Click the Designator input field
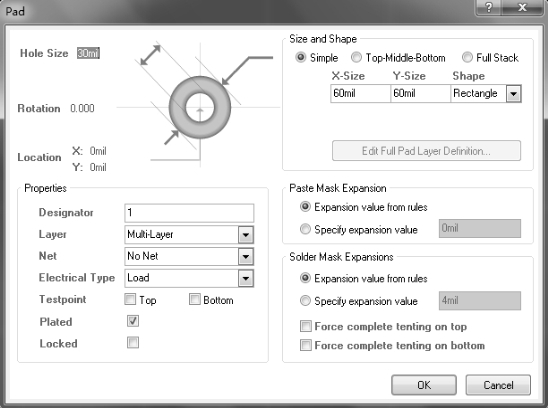Image resolution: width=548 pixels, height=408 pixels. pyautogui.click(x=189, y=213)
